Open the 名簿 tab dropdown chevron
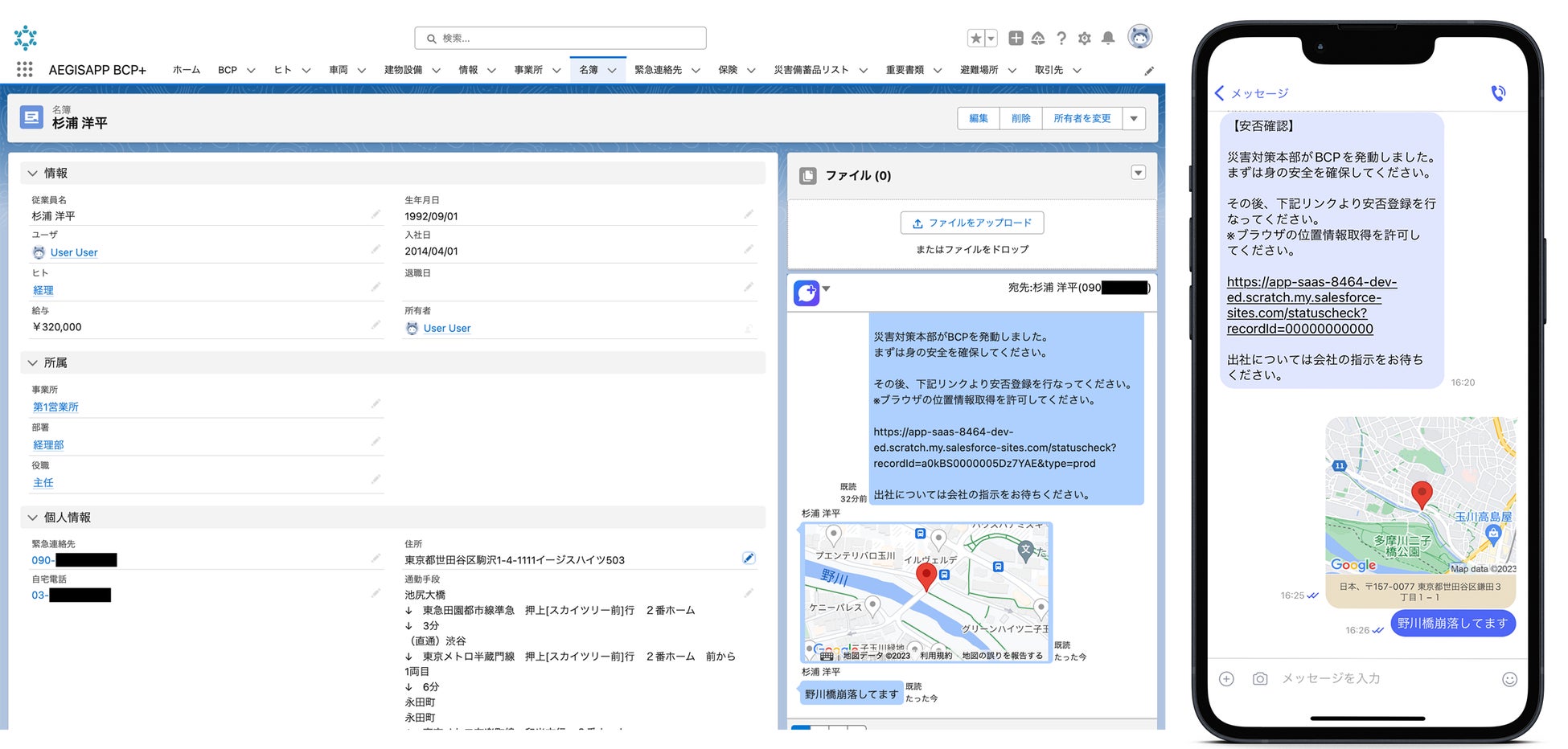The width and height of the screenshot is (1568, 749). [x=612, y=71]
